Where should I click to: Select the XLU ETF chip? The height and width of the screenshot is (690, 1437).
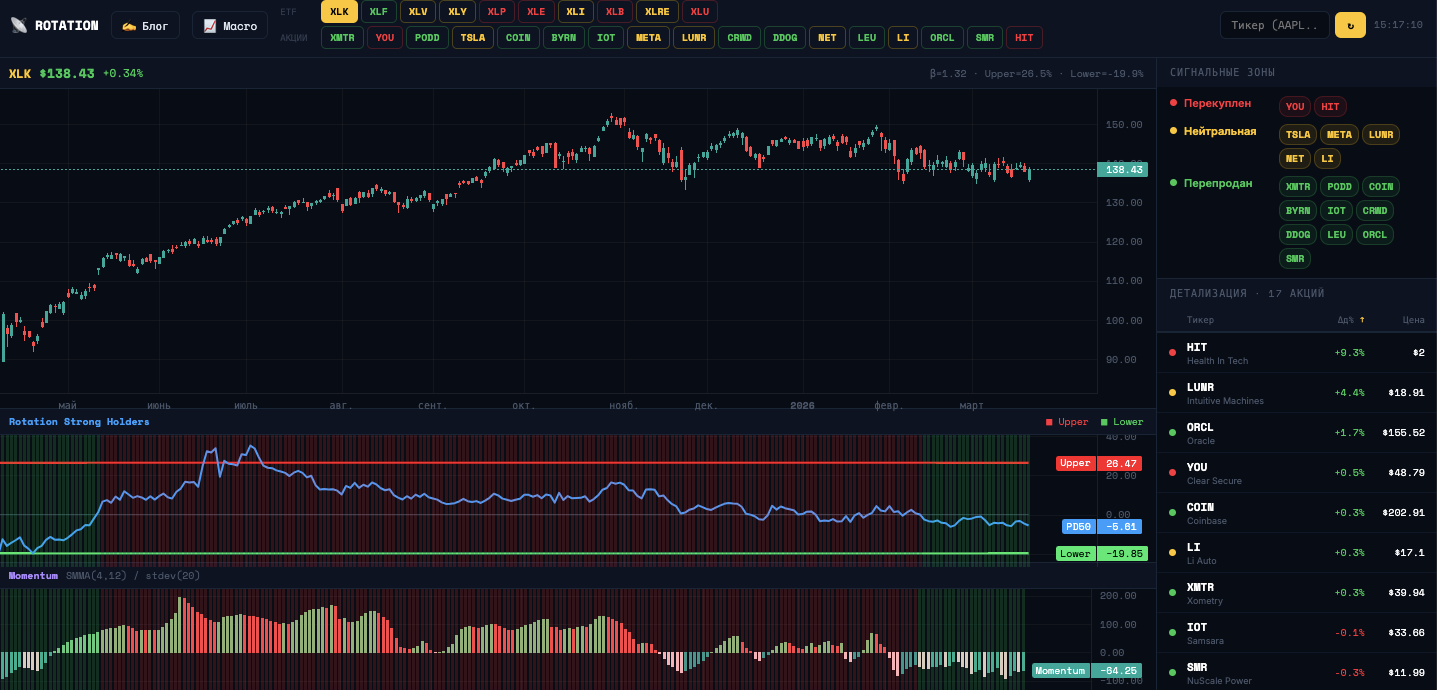(700, 12)
